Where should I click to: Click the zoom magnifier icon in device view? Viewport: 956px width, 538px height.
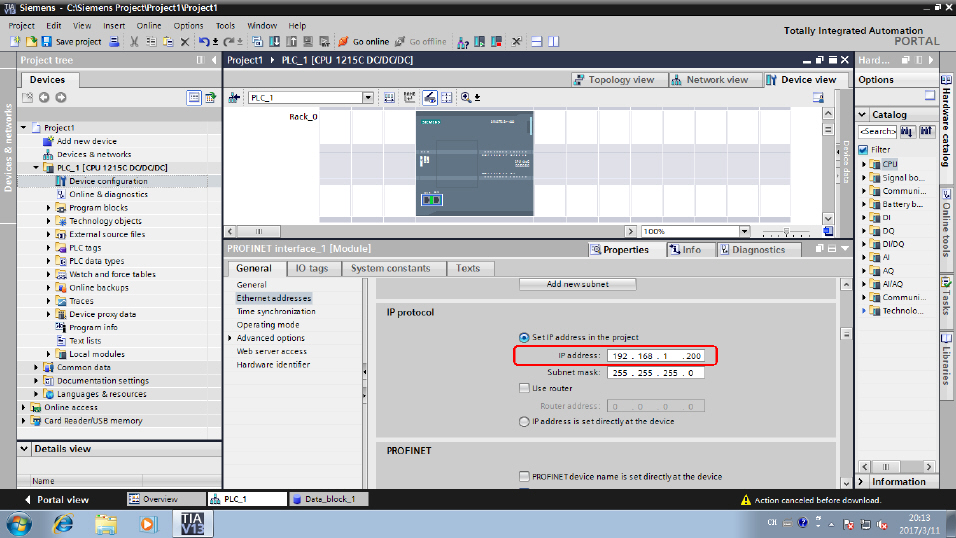[x=466, y=98]
